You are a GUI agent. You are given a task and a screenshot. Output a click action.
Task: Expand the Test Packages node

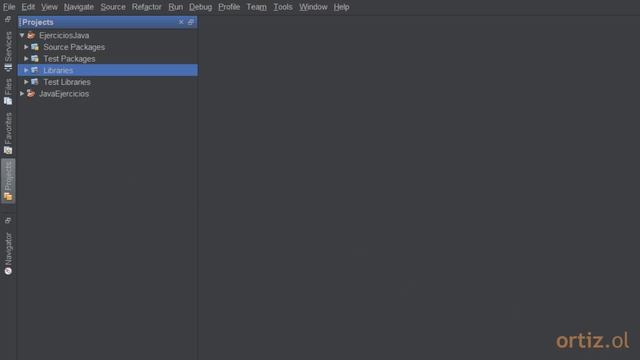26,59
